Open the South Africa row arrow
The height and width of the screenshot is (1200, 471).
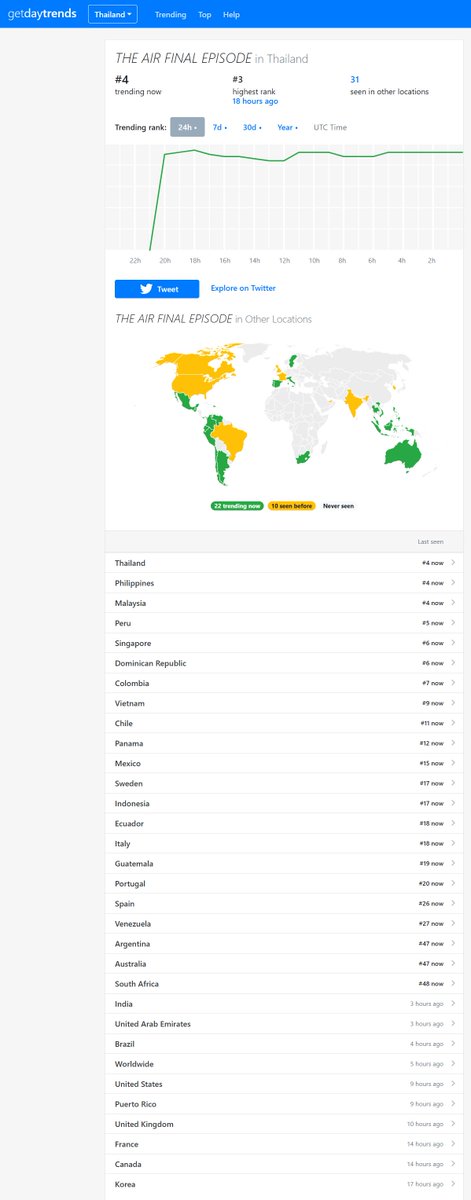point(453,983)
